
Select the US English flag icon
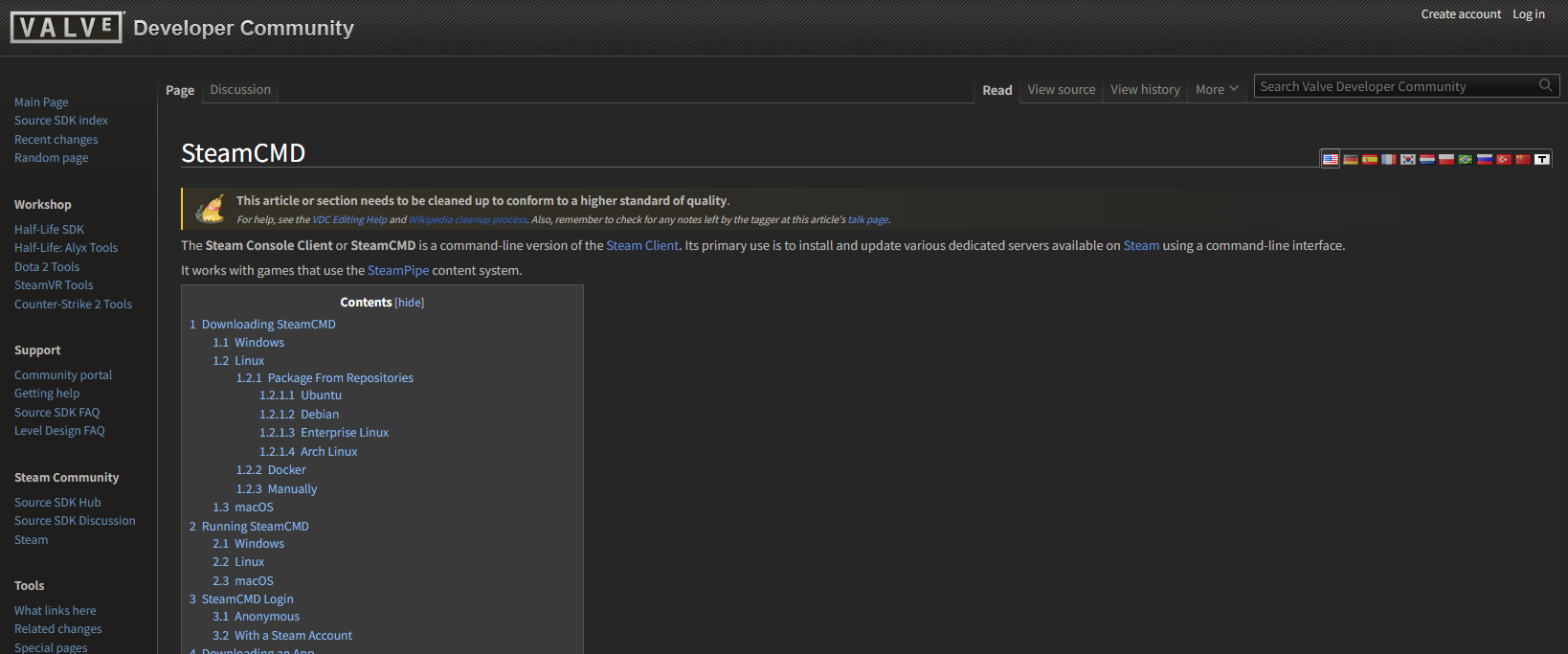coord(1331,159)
